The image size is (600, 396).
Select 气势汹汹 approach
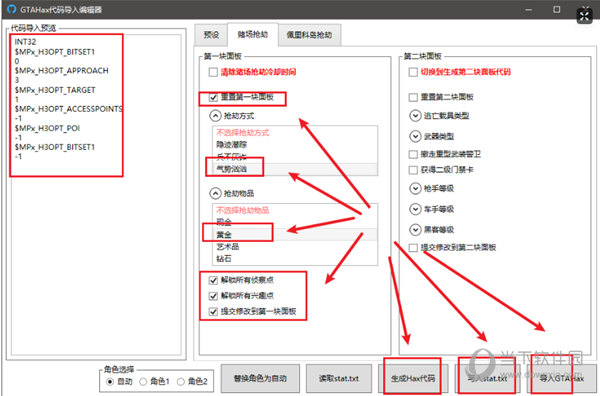coord(295,169)
